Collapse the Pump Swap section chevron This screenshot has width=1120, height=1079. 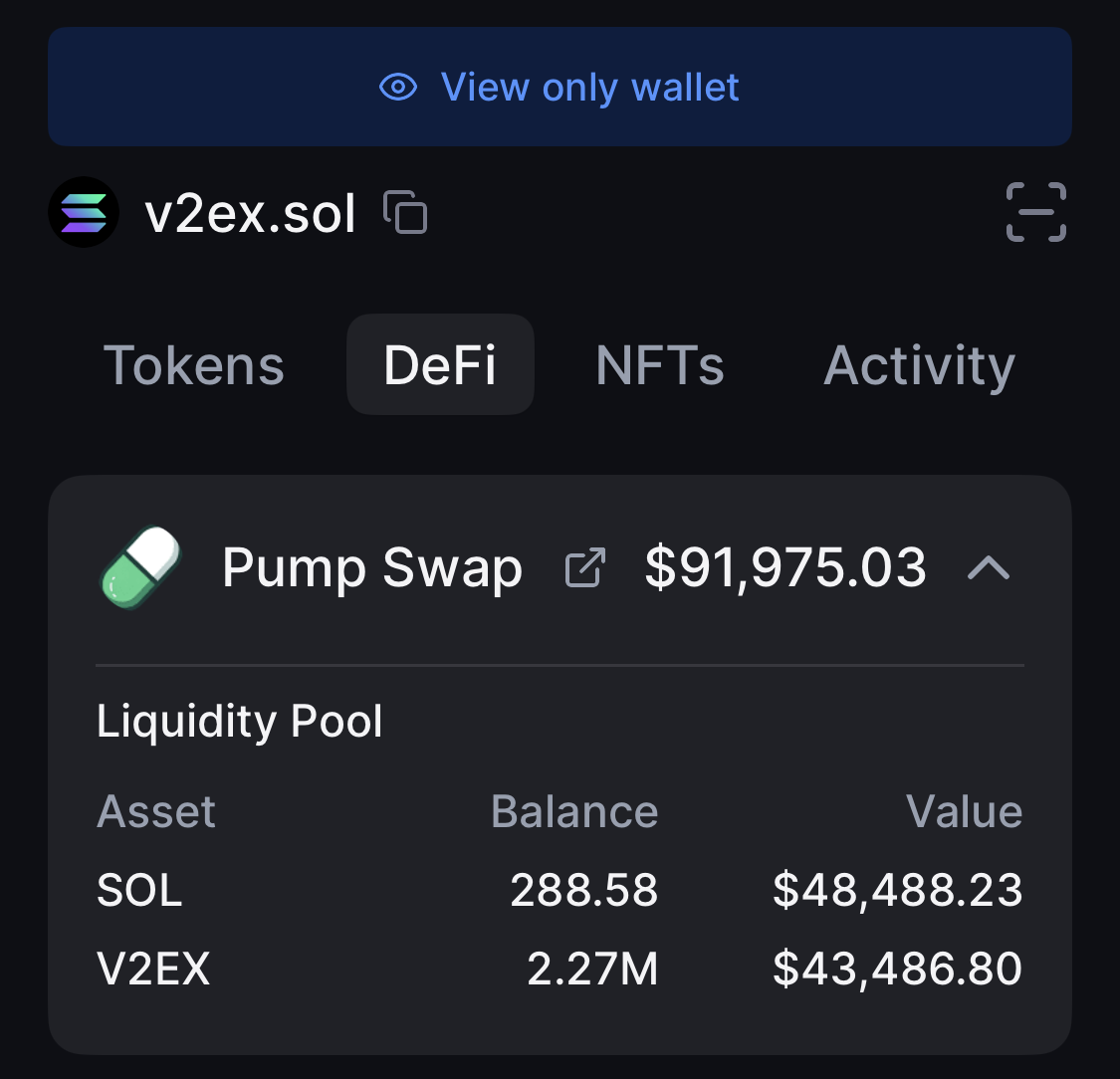point(989,568)
